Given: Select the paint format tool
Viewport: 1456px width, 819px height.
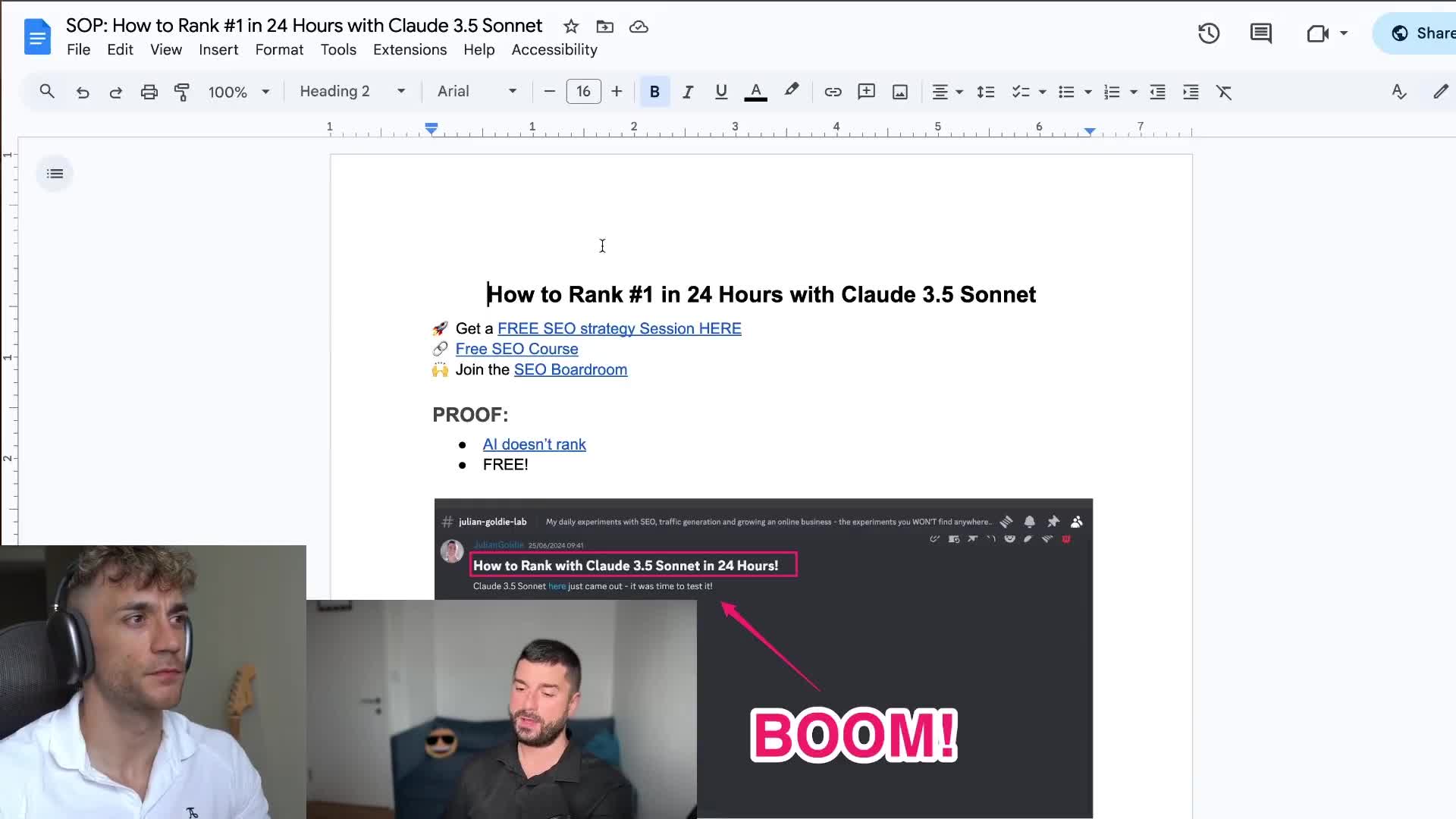Looking at the screenshot, I should (x=182, y=92).
